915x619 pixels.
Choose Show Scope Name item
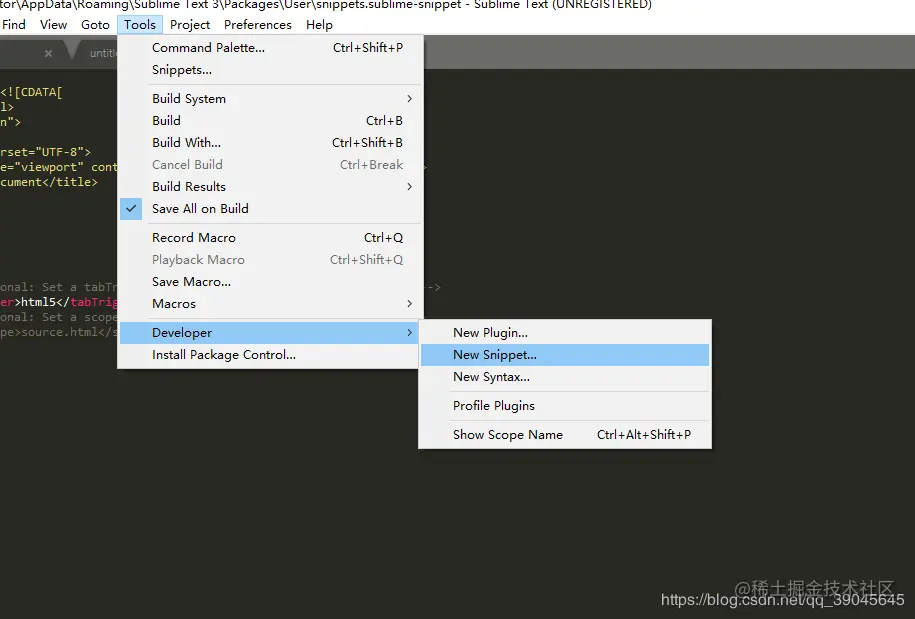[x=565, y=435]
